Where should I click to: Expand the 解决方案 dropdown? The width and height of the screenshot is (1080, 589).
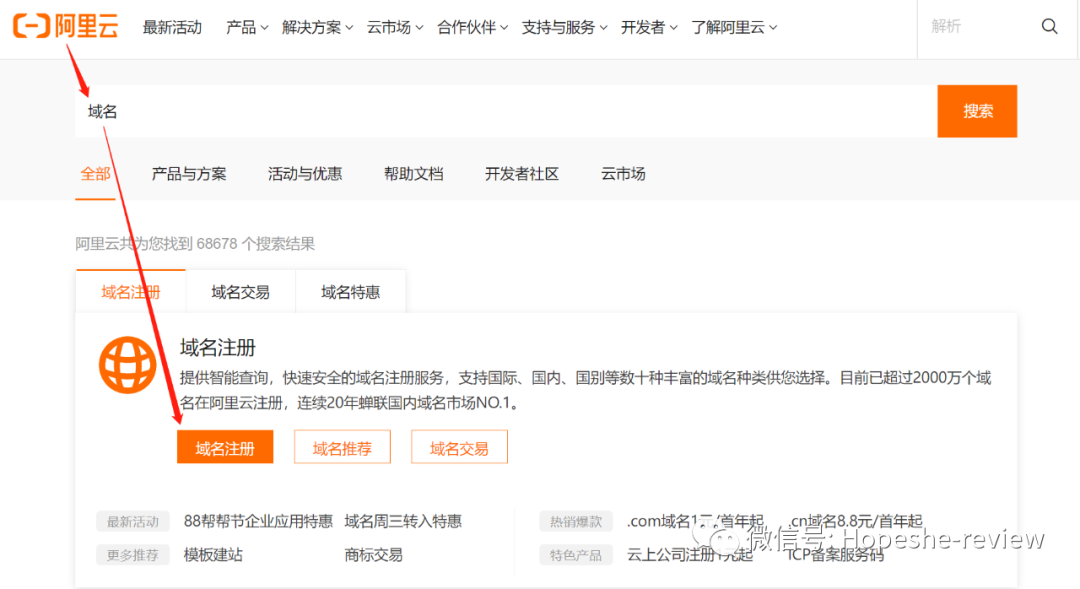[316, 27]
